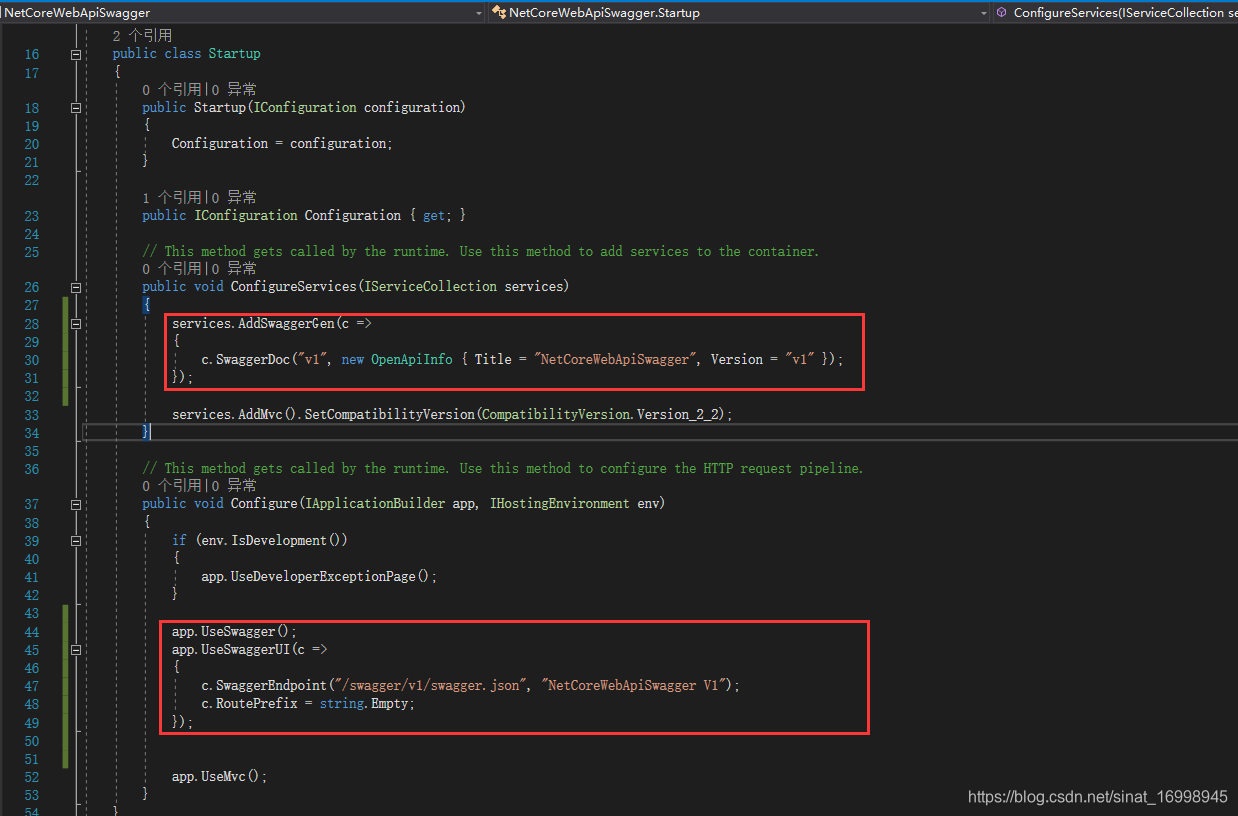Open '1 个引用' CodeLens above the Configuration property

click(172, 198)
